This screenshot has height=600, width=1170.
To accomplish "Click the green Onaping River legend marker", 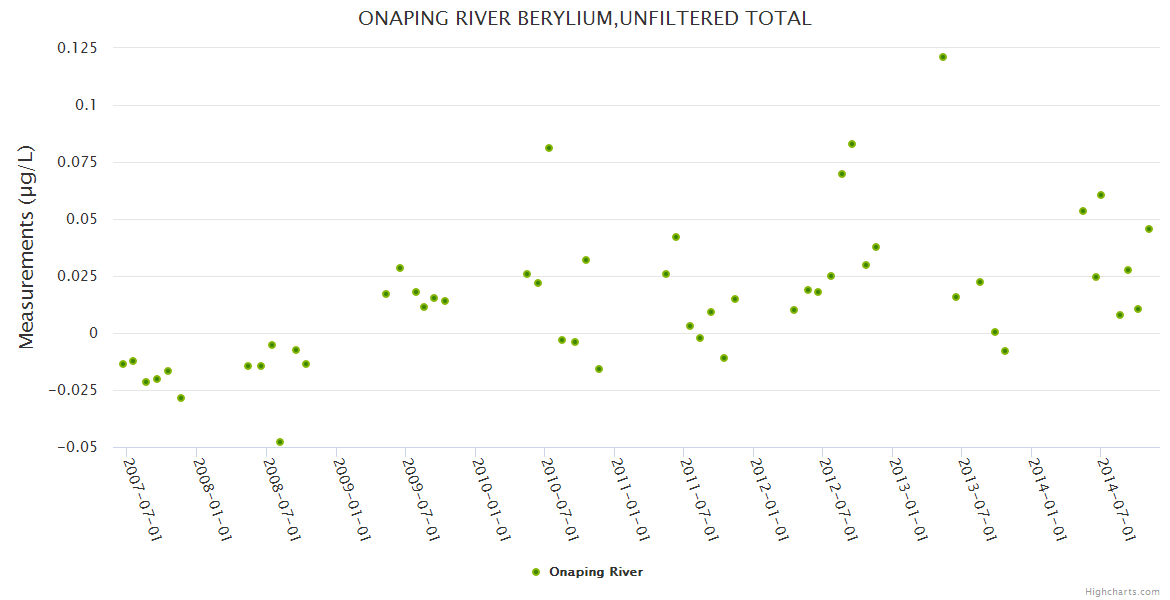I will (x=535, y=572).
